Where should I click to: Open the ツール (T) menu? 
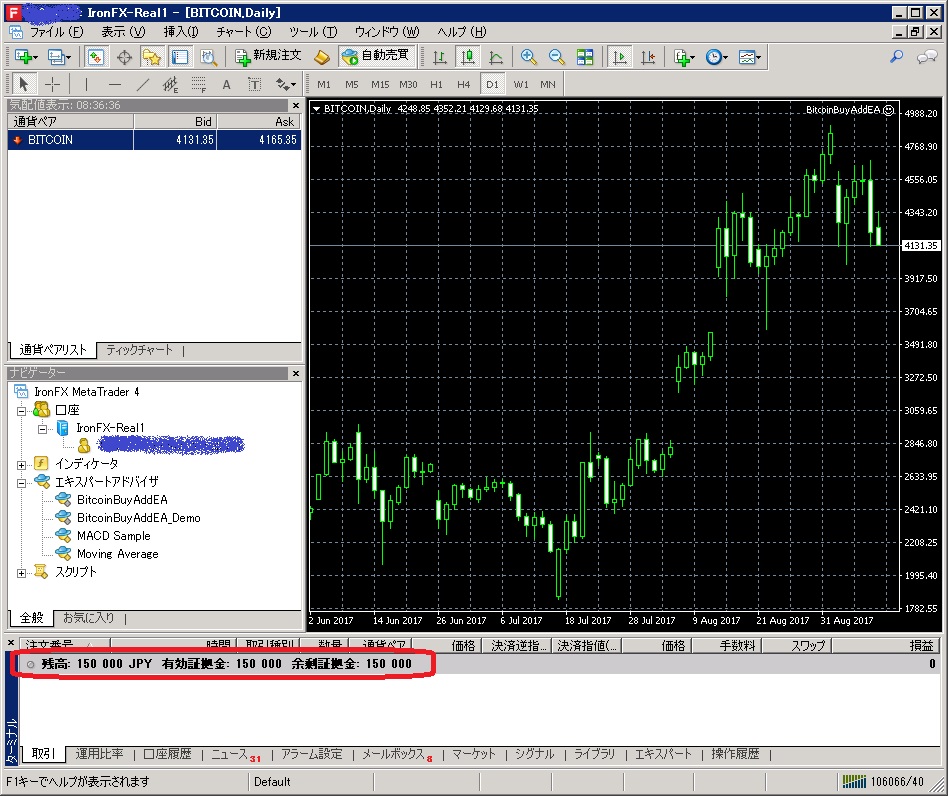tap(313, 31)
